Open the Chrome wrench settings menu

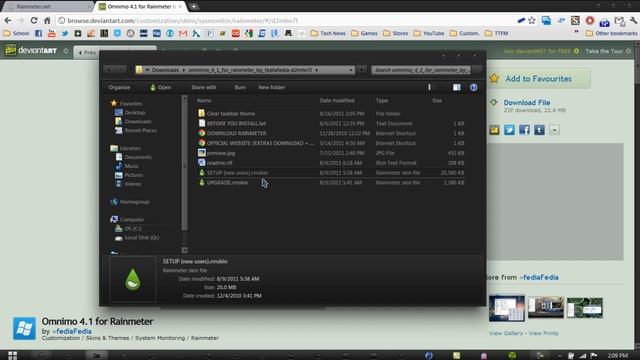[633, 20]
